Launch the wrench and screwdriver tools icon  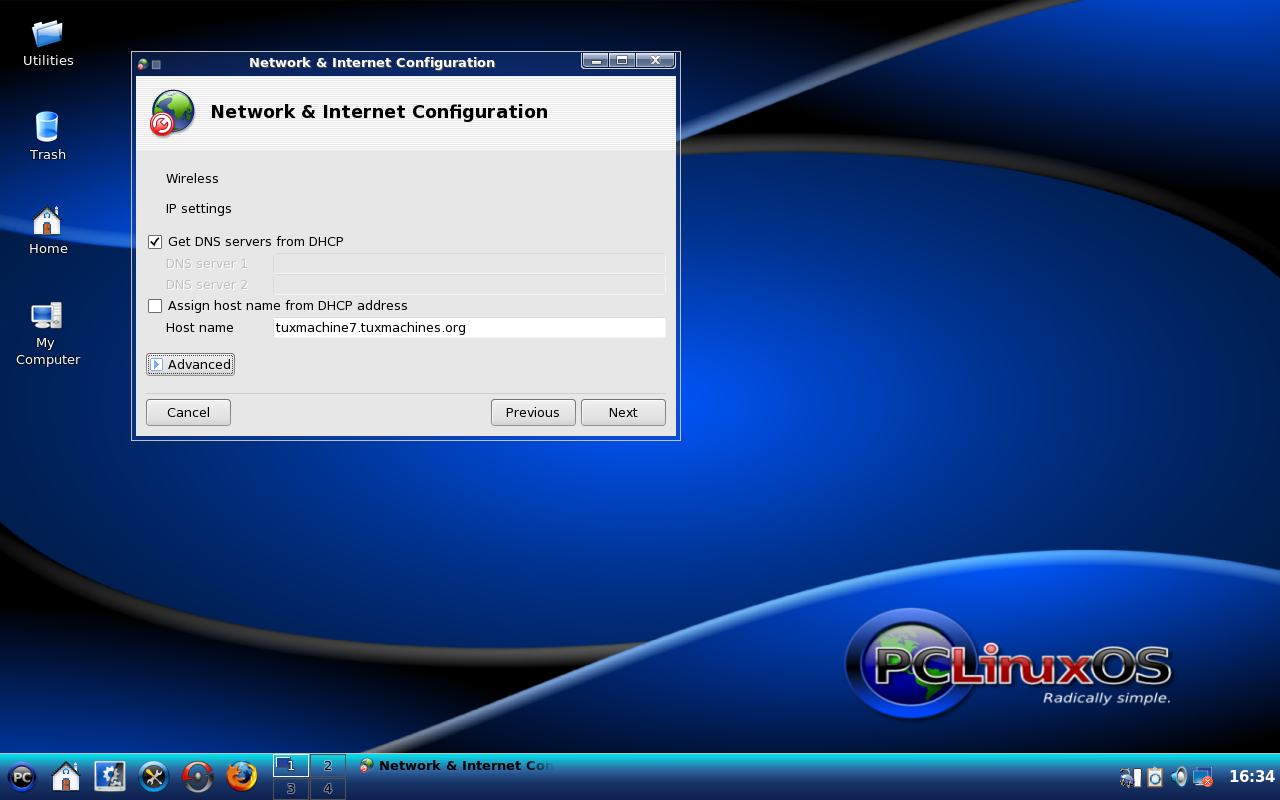click(154, 777)
